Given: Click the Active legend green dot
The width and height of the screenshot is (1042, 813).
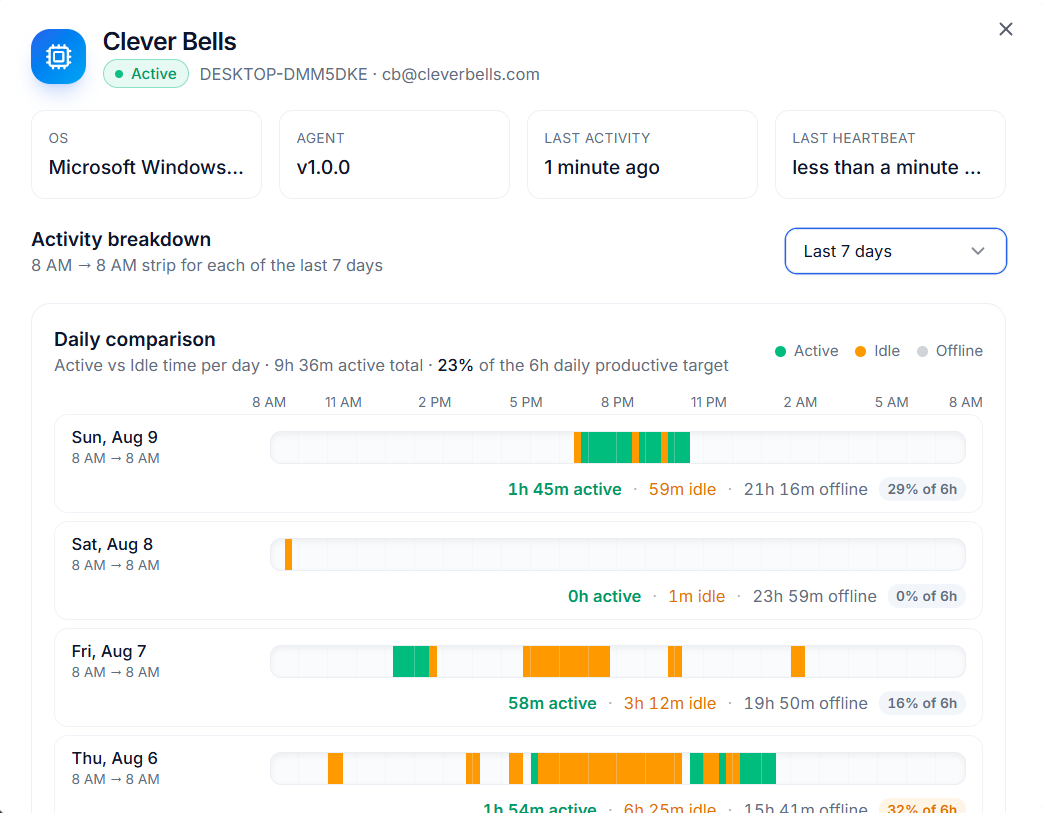Looking at the screenshot, I should pos(780,351).
